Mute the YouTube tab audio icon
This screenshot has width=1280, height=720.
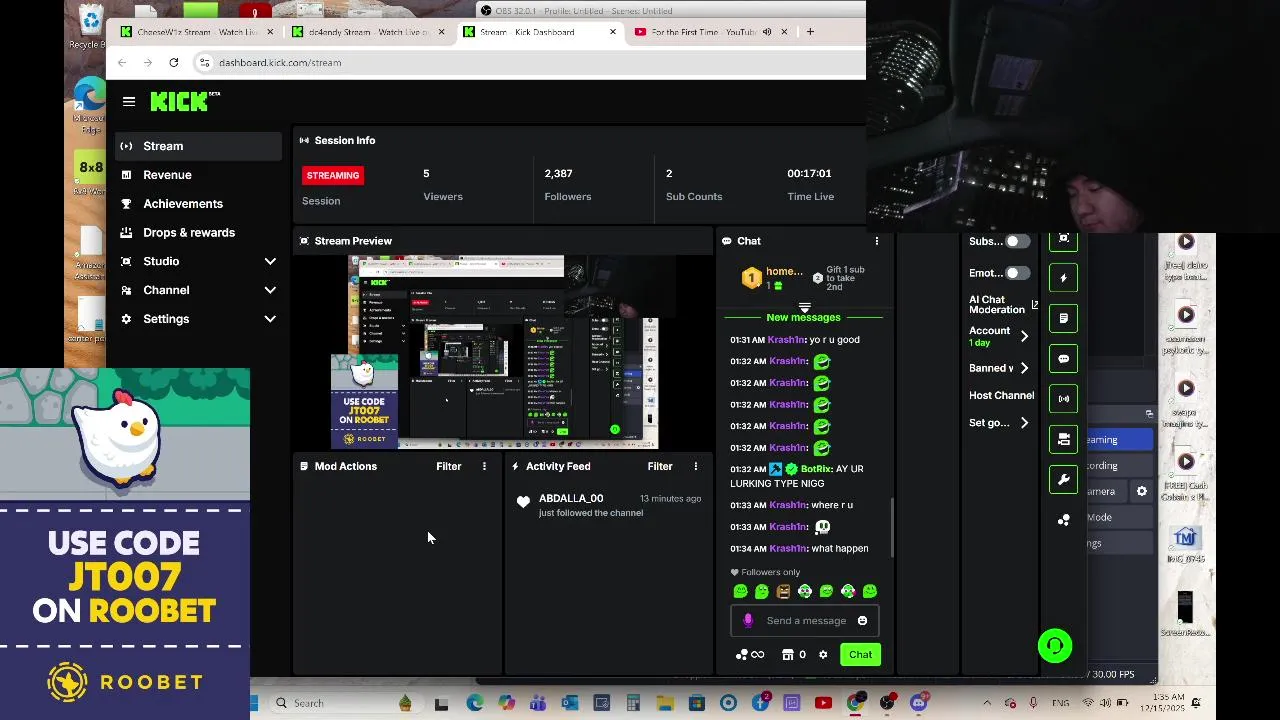[x=767, y=32]
